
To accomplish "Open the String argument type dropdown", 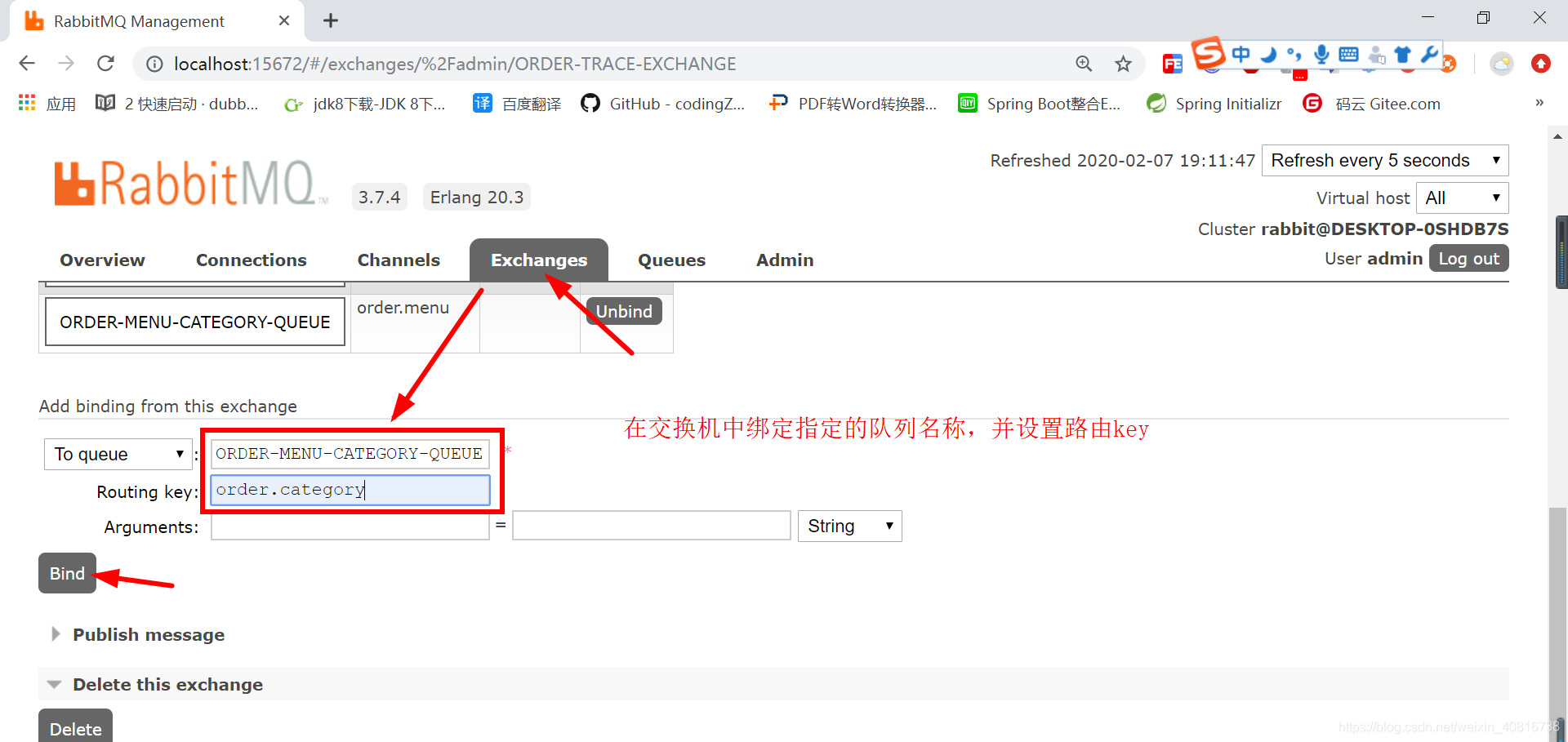I will tap(850, 526).
